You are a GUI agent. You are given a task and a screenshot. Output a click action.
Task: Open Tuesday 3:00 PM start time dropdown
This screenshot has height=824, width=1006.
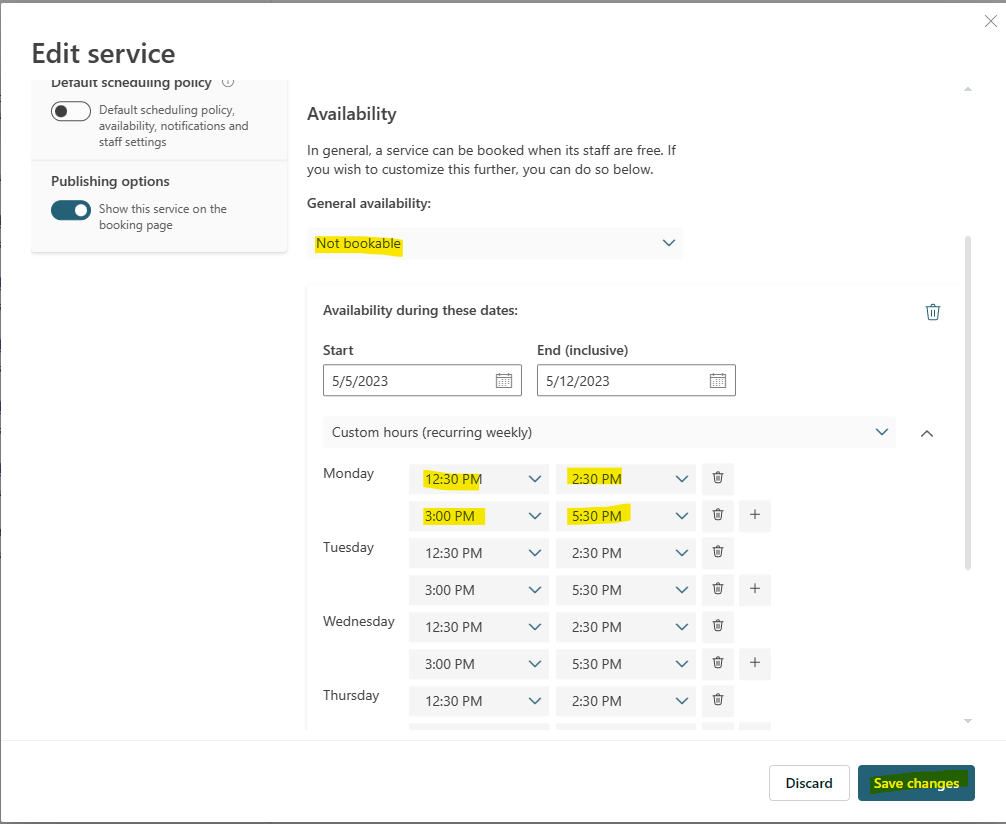click(x=479, y=590)
